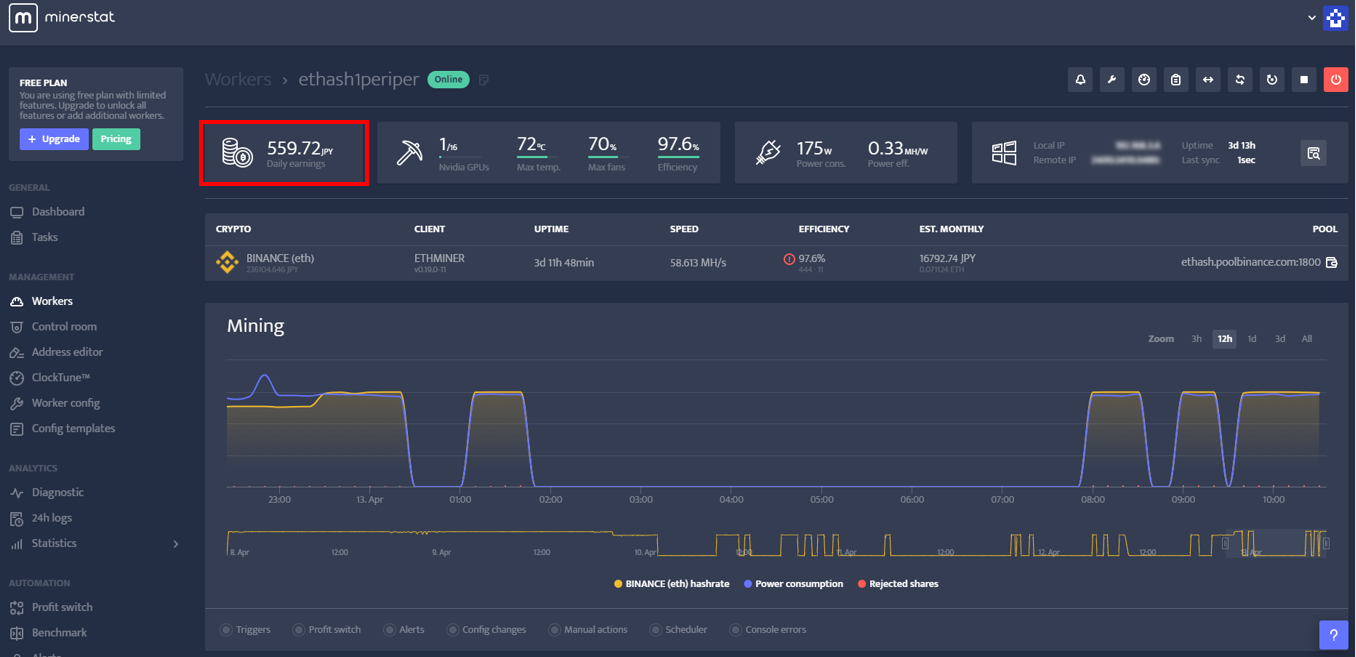Click the Upgrade button
Image resolution: width=1356 pixels, height=657 pixels.
[52, 138]
